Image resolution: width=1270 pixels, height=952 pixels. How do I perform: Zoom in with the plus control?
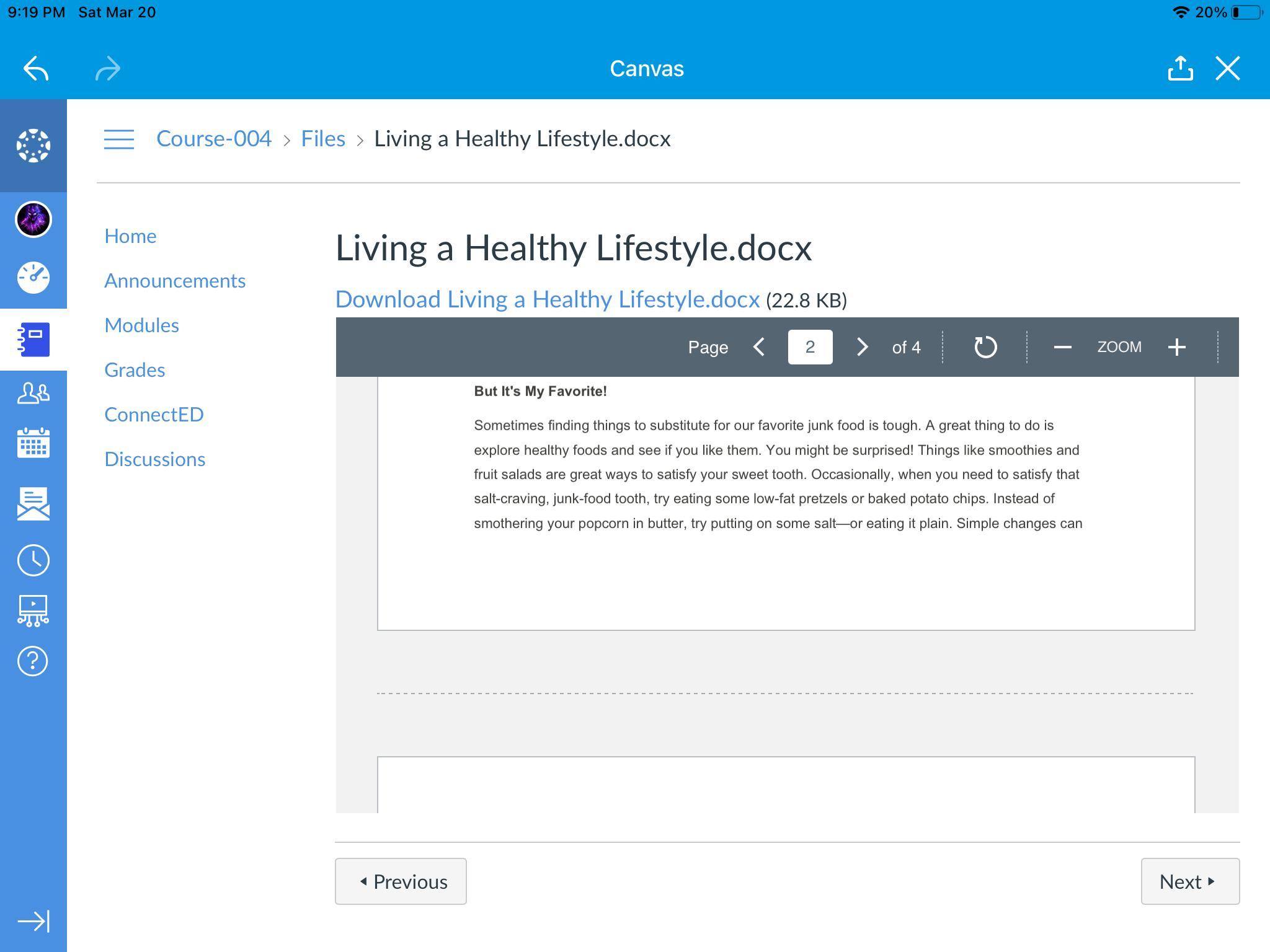click(x=1176, y=347)
